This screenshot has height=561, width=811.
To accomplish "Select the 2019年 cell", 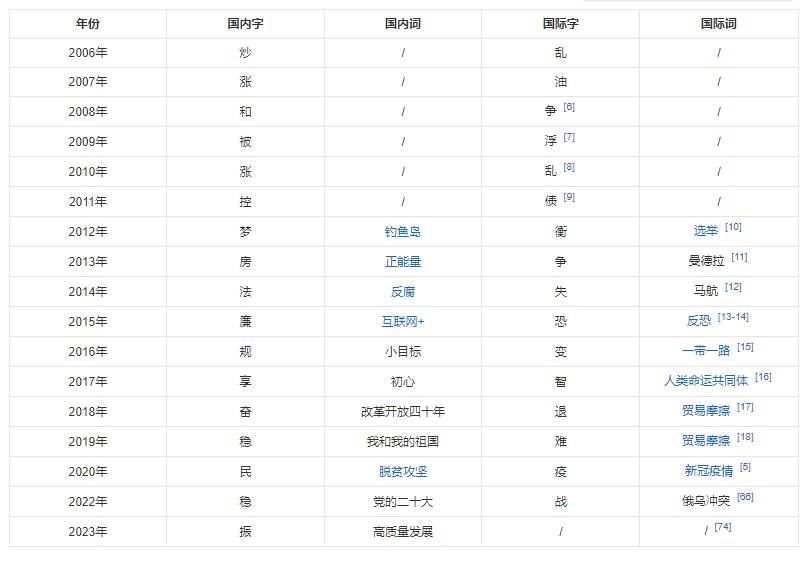I will (x=88, y=442).
